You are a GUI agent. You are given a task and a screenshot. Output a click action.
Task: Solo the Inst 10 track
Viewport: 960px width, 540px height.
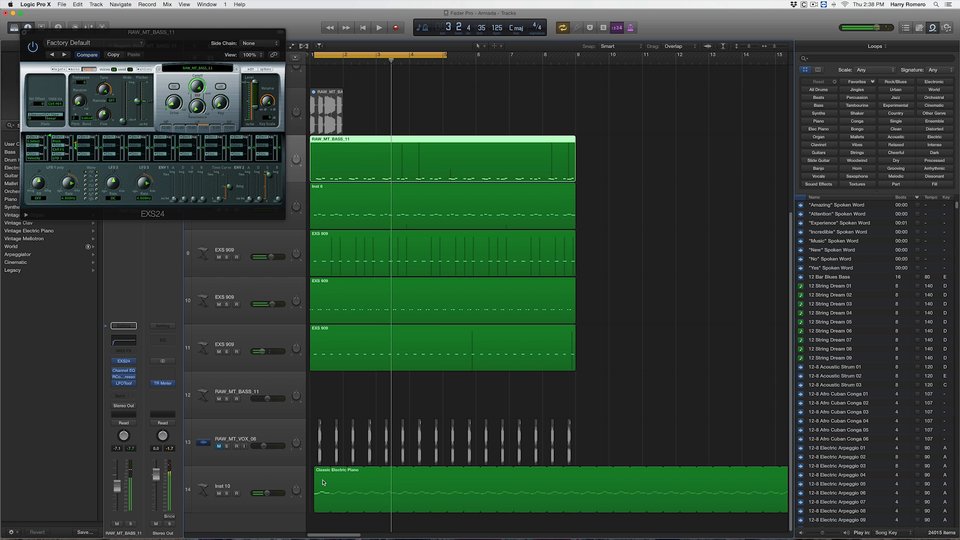[x=227, y=493]
